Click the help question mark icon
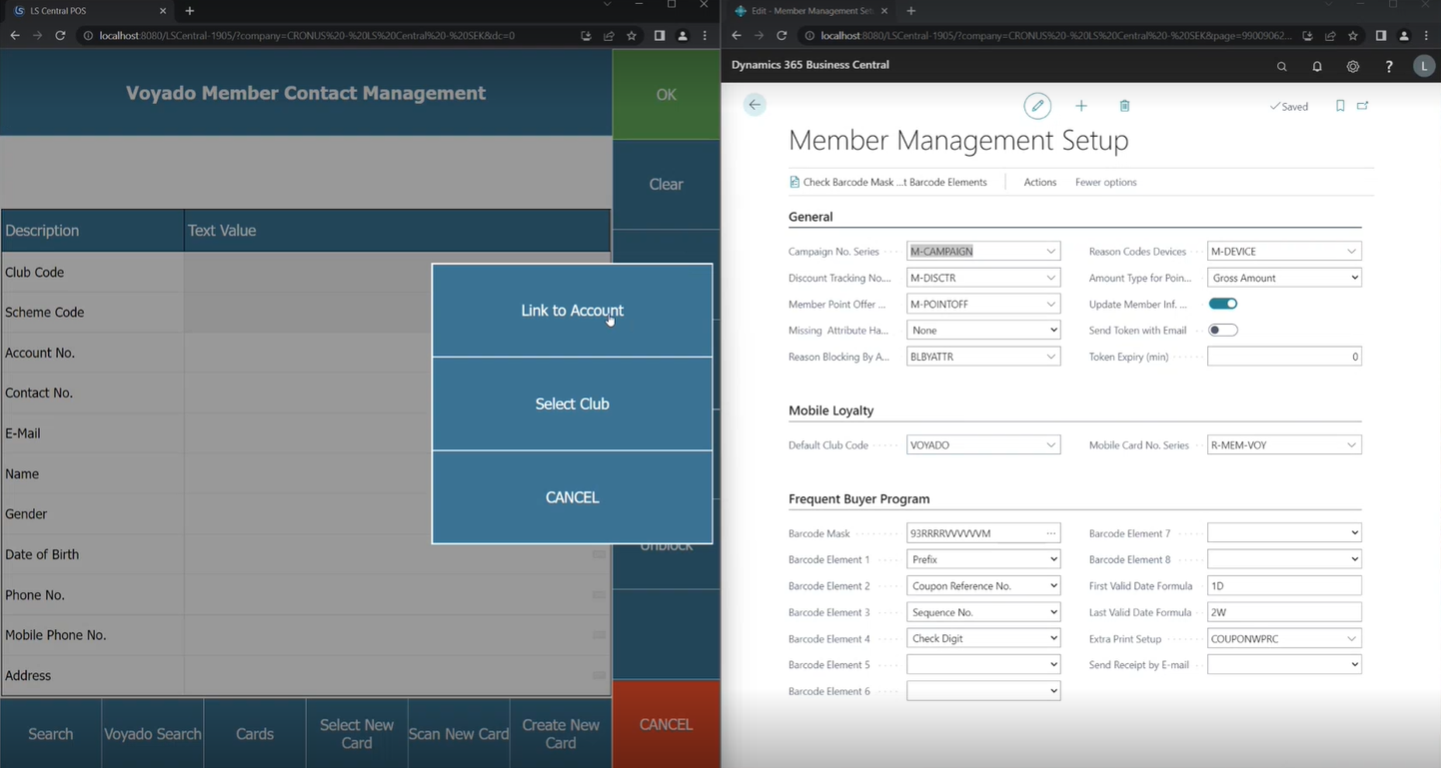Screen dimensions: 1441x768 click(x=1388, y=66)
